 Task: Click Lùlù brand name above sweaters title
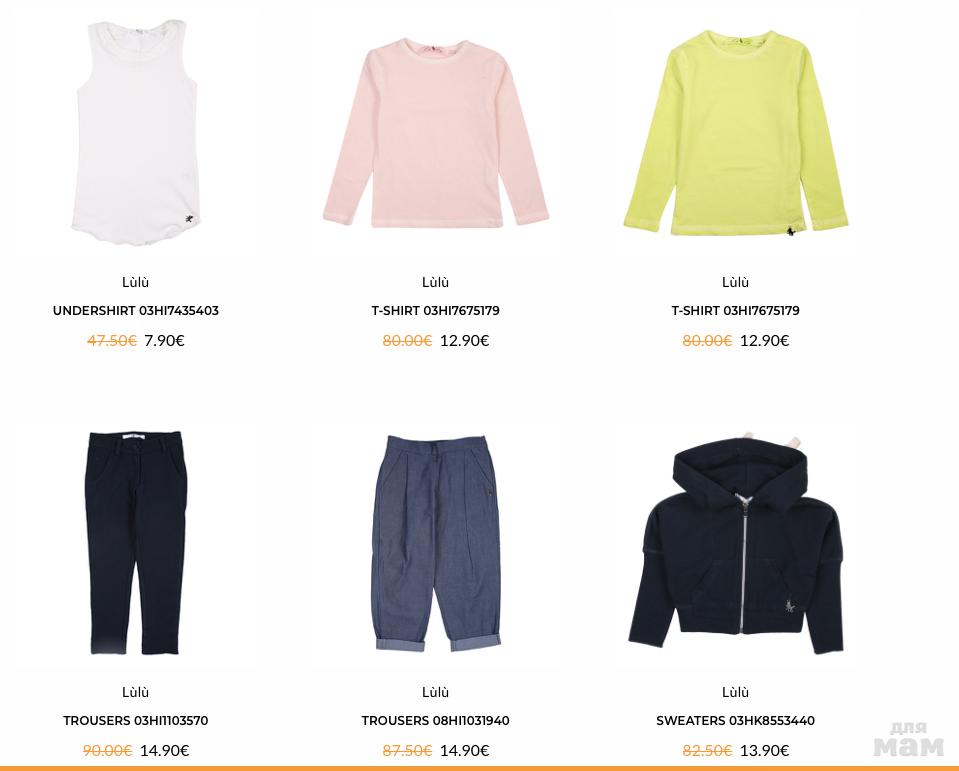point(736,692)
